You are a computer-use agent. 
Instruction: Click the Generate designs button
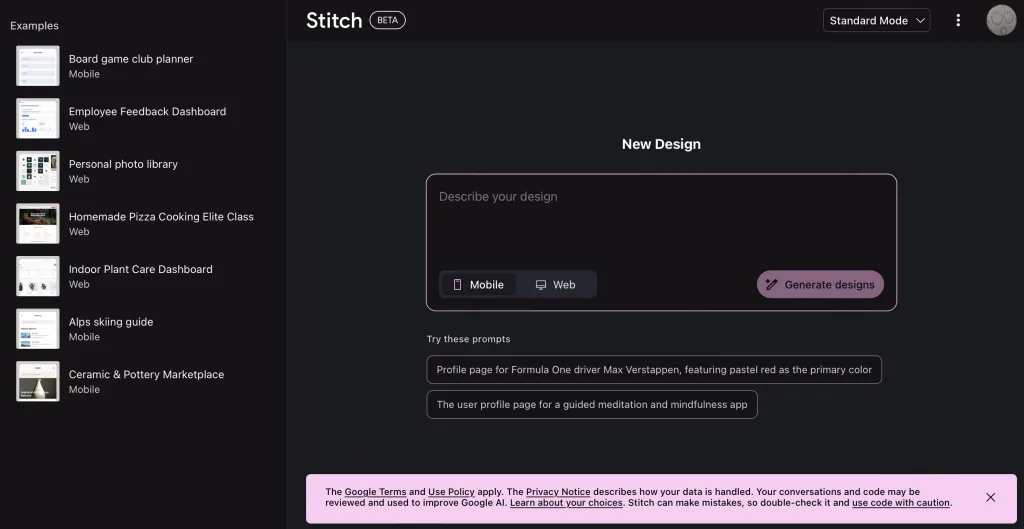(x=820, y=285)
